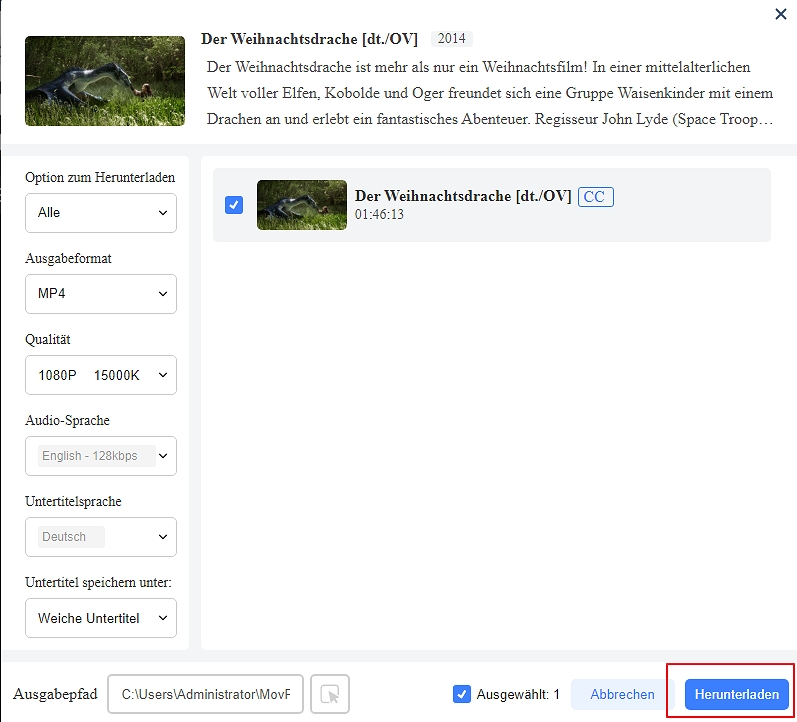The width and height of the screenshot is (797, 722).
Task: Click the Deutsch subtitle language tag
Action: point(65,537)
